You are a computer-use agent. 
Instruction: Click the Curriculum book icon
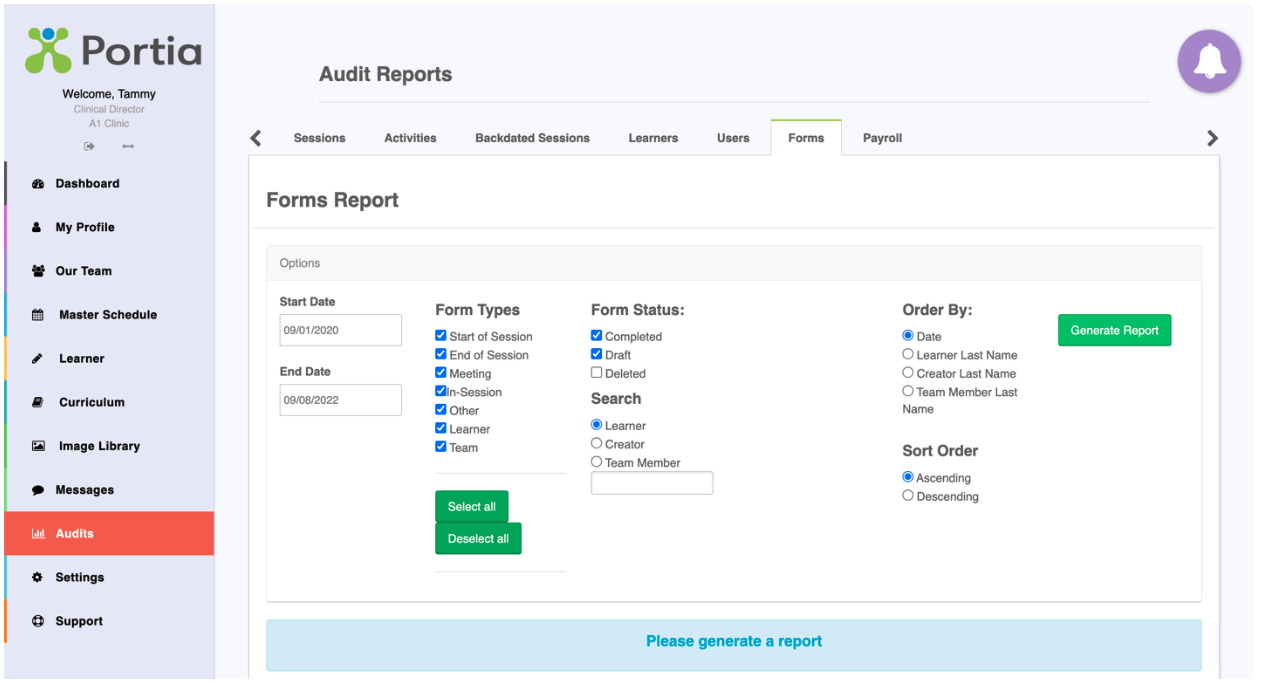click(x=38, y=403)
